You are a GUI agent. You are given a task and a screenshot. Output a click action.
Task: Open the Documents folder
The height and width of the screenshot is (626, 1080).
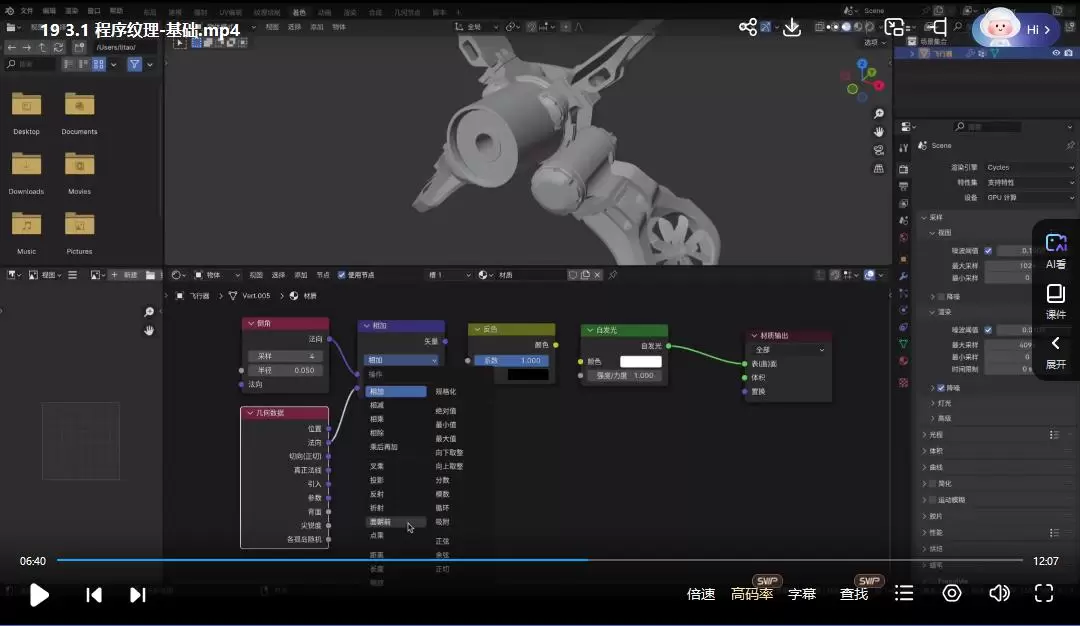79,114
